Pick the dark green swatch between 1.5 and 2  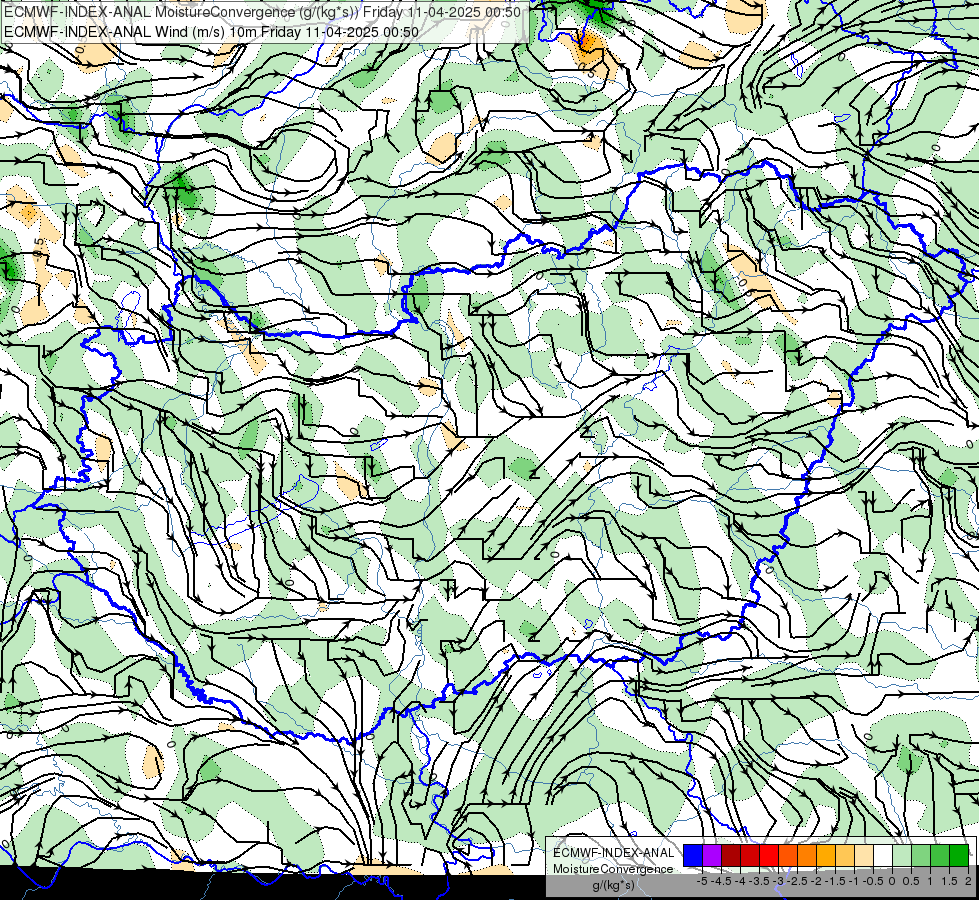[959, 855]
